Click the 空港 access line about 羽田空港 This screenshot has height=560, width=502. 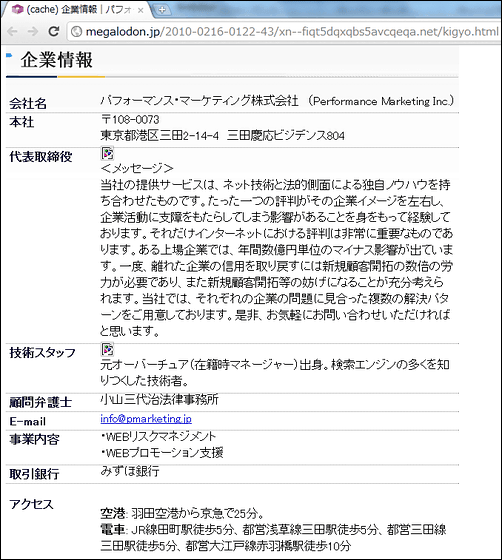182,513
